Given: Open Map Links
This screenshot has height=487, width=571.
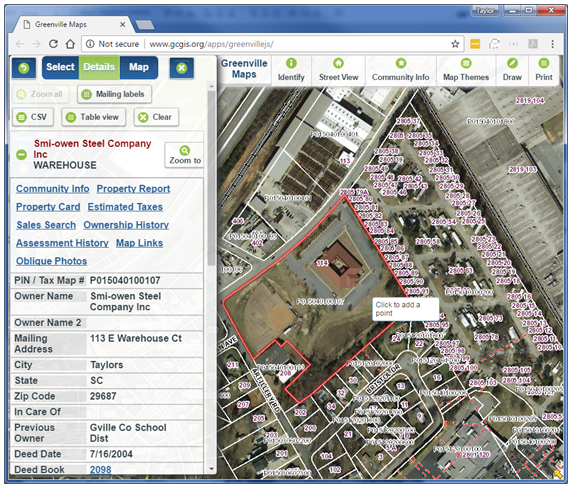Looking at the screenshot, I should click(x=139, y=243).
